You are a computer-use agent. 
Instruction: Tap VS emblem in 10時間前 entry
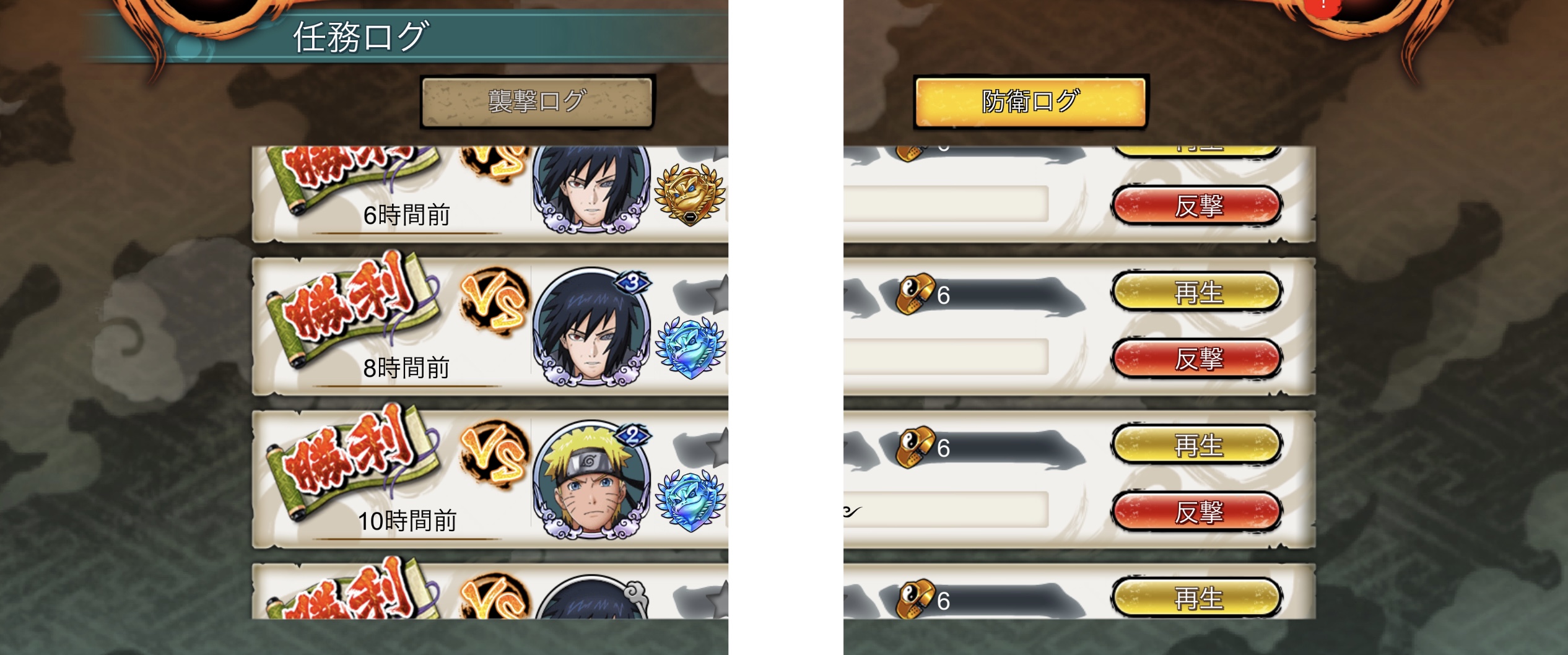point(494,454)
